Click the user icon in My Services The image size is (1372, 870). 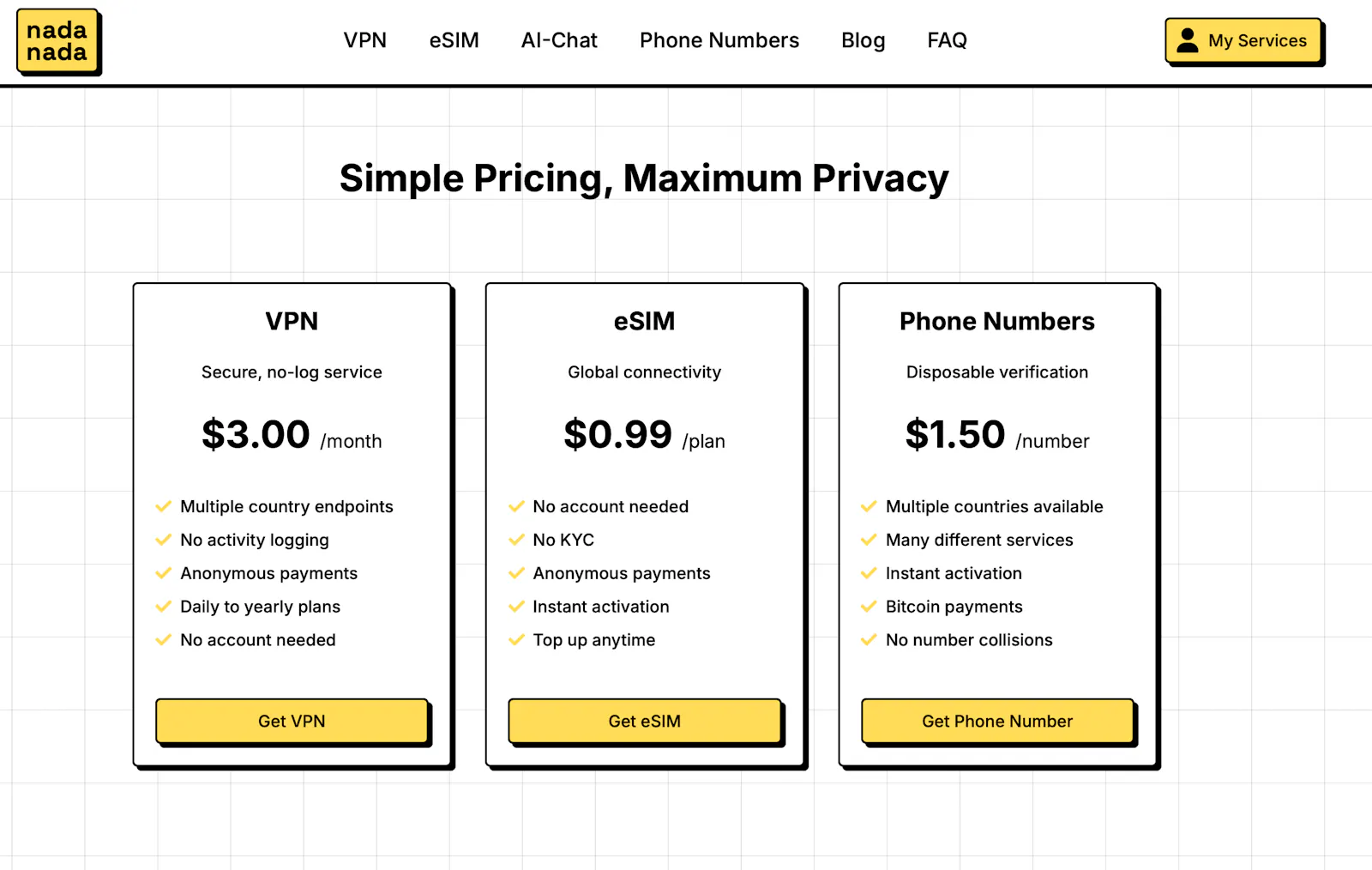click(1188, 40)
